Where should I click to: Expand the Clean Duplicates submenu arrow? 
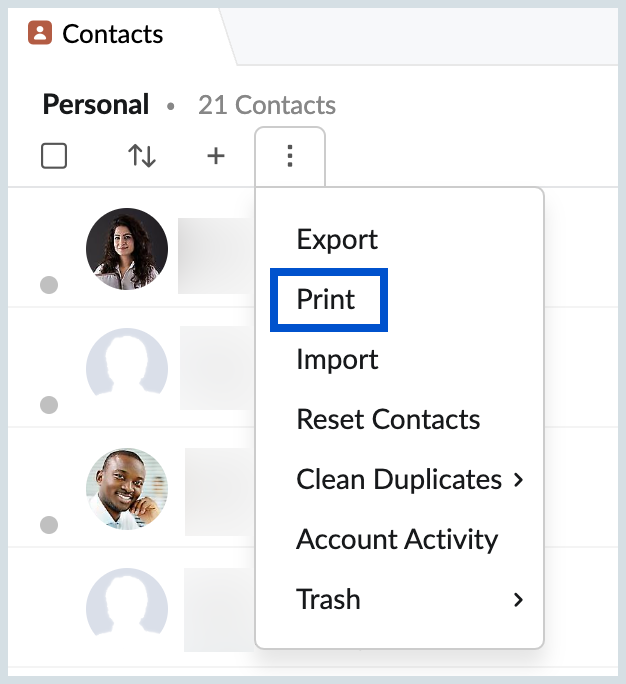click(x=518, y=480)
